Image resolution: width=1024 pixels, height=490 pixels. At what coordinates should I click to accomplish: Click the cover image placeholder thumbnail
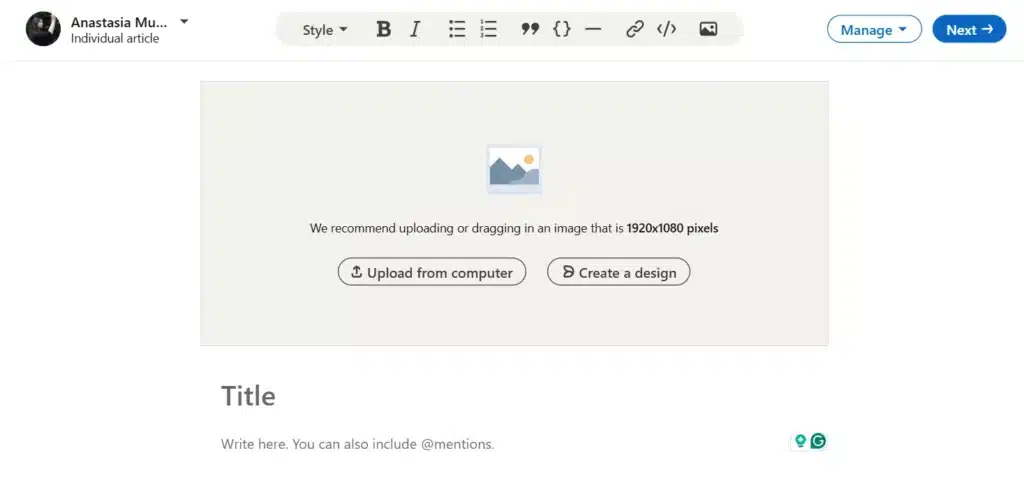[514, 170]
